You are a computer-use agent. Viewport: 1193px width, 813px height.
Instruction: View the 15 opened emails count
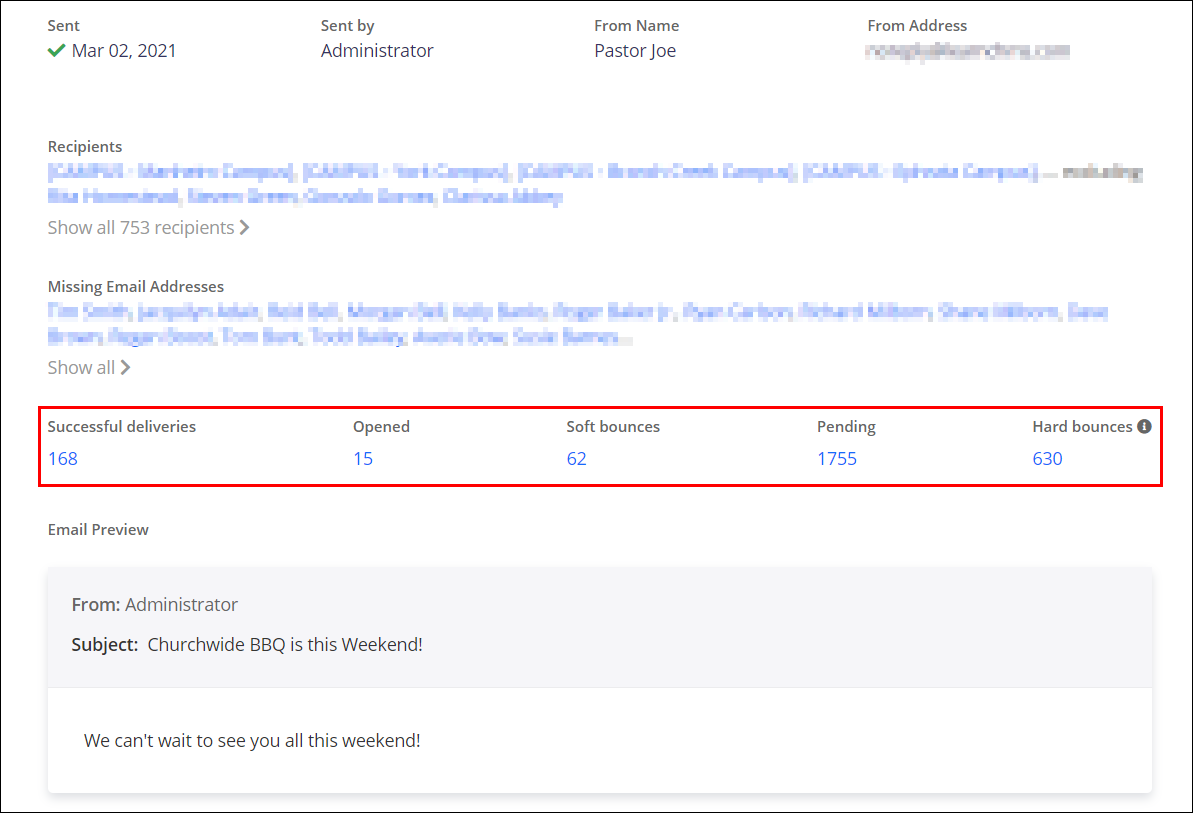tap(363, 459)
